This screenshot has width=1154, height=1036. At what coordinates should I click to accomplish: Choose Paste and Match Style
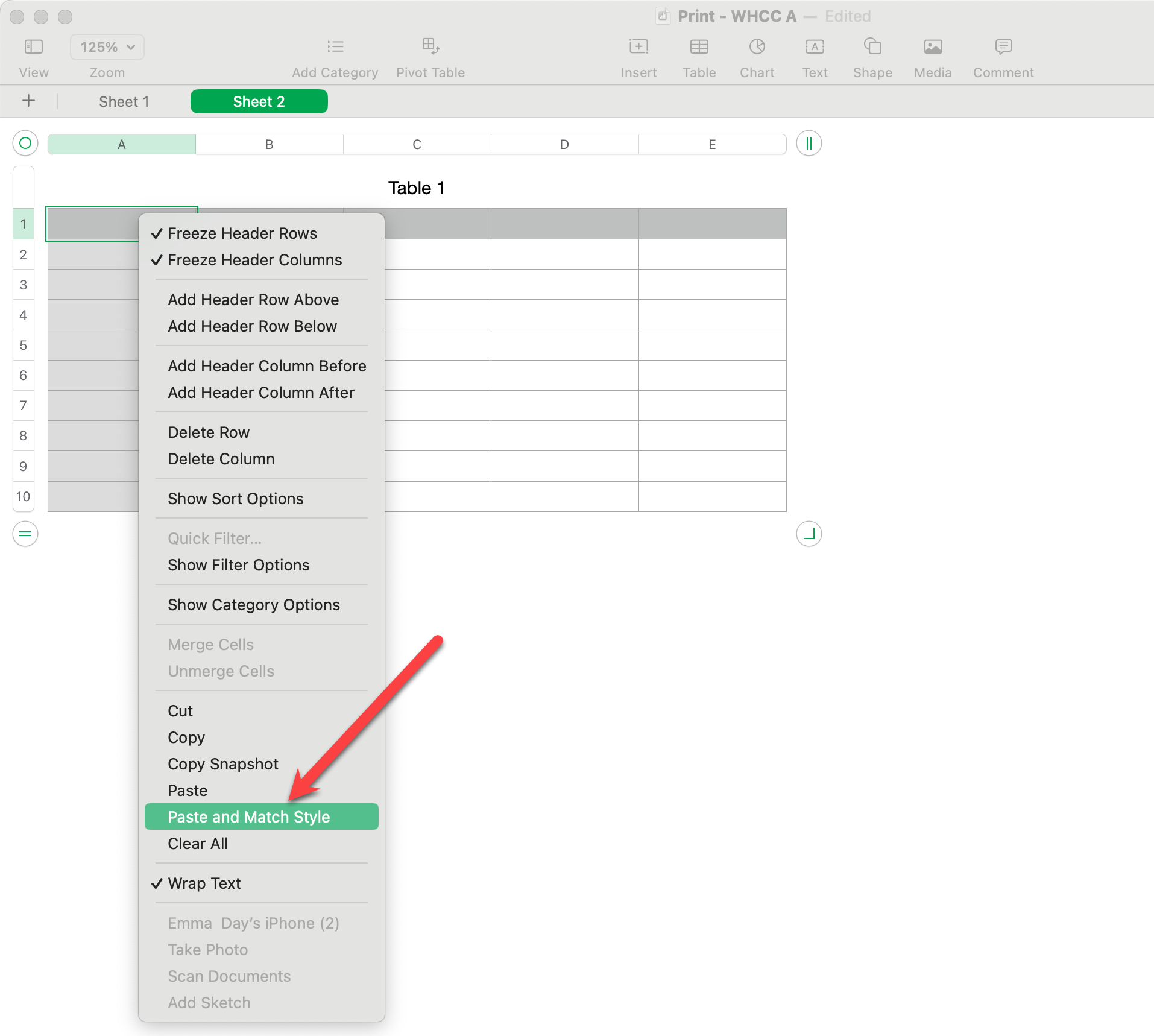pos(248,817)
